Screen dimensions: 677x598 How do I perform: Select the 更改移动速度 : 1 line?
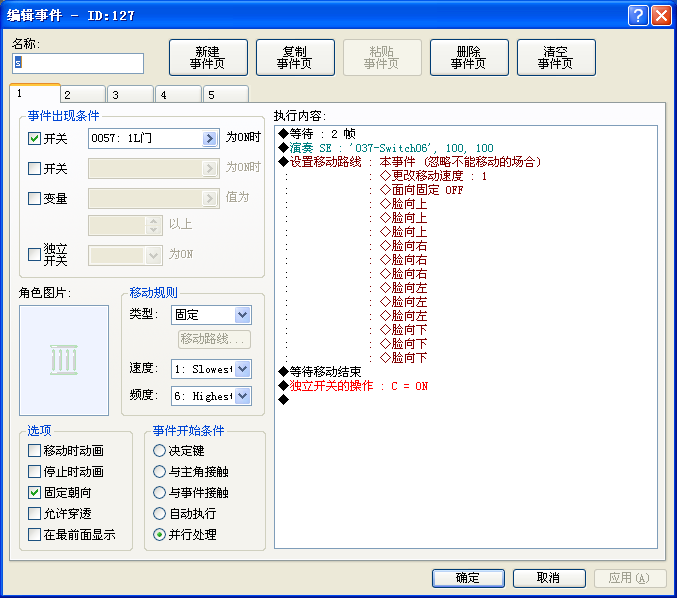[x=433, y=176]
